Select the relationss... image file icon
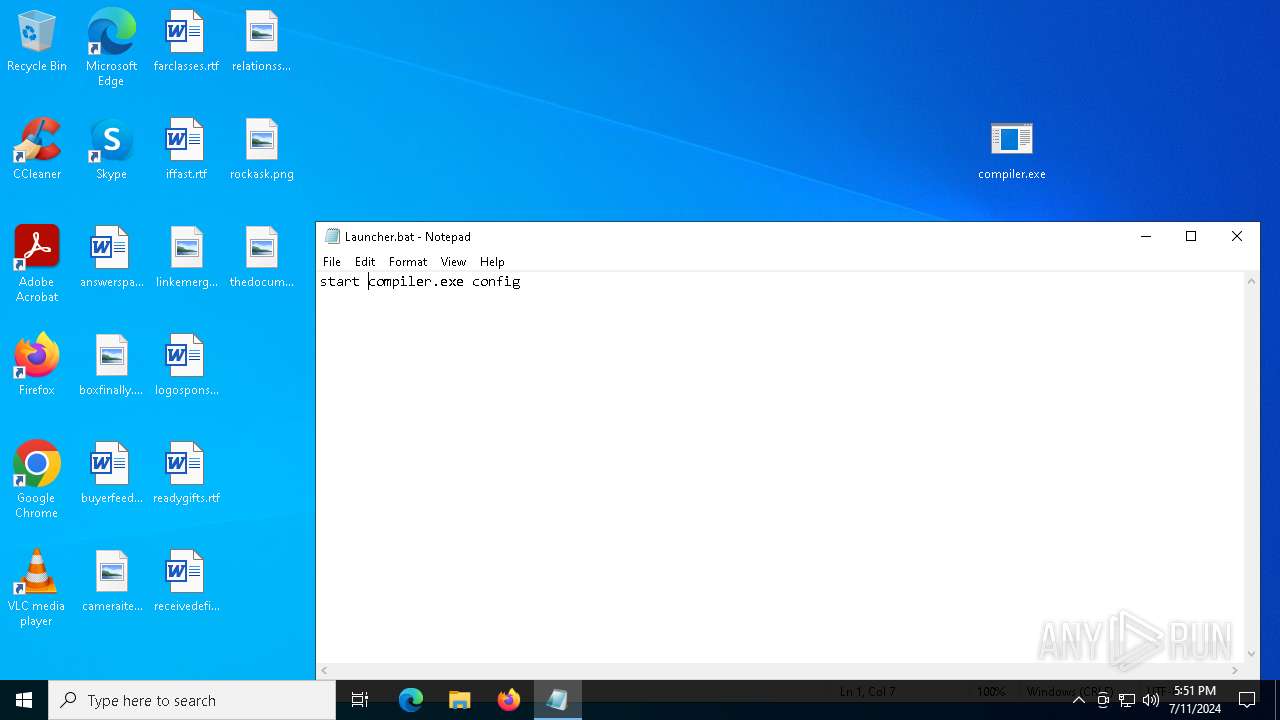The width and height of the screenshot is (1280, 720). 261,42
